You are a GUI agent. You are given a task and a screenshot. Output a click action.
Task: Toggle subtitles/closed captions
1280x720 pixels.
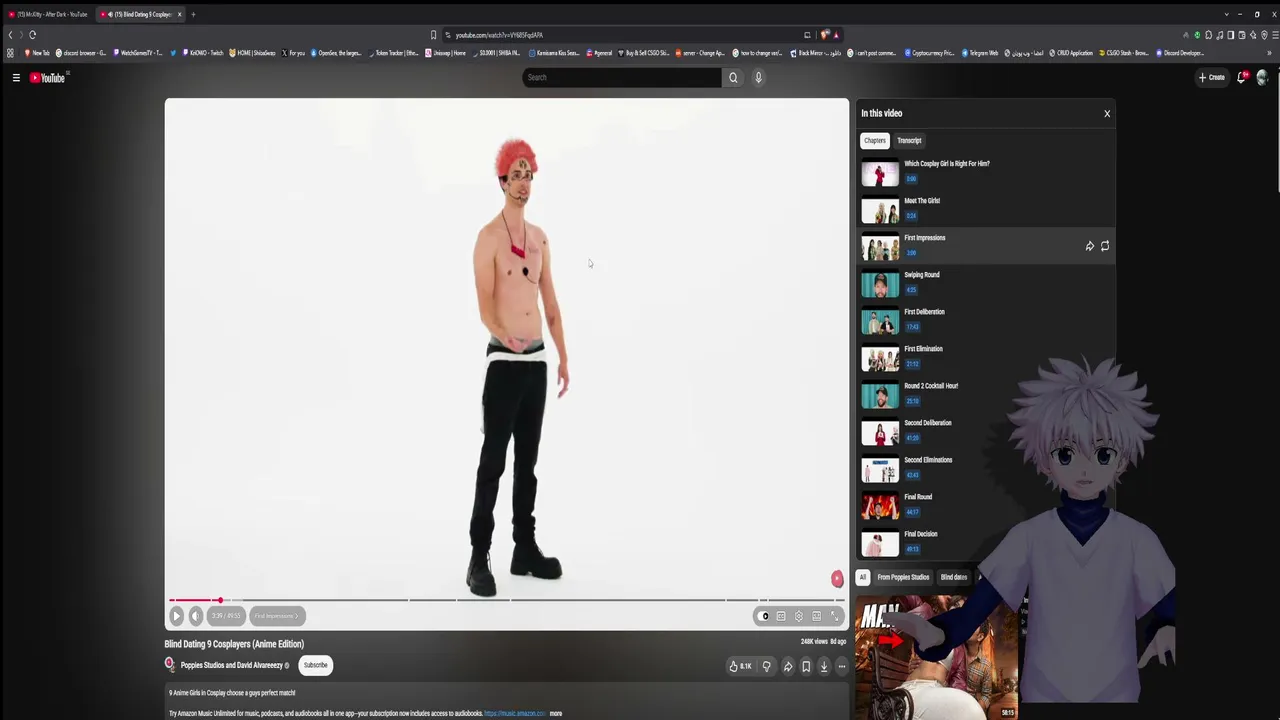781,616
